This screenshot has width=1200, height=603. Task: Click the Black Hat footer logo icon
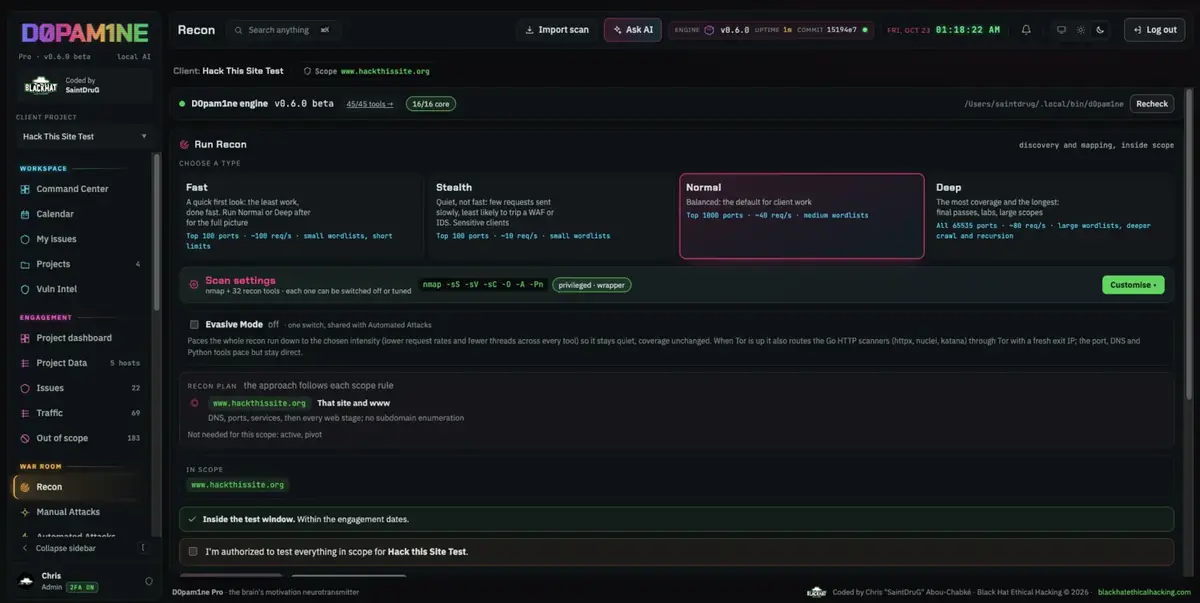[x=816, y=592]
